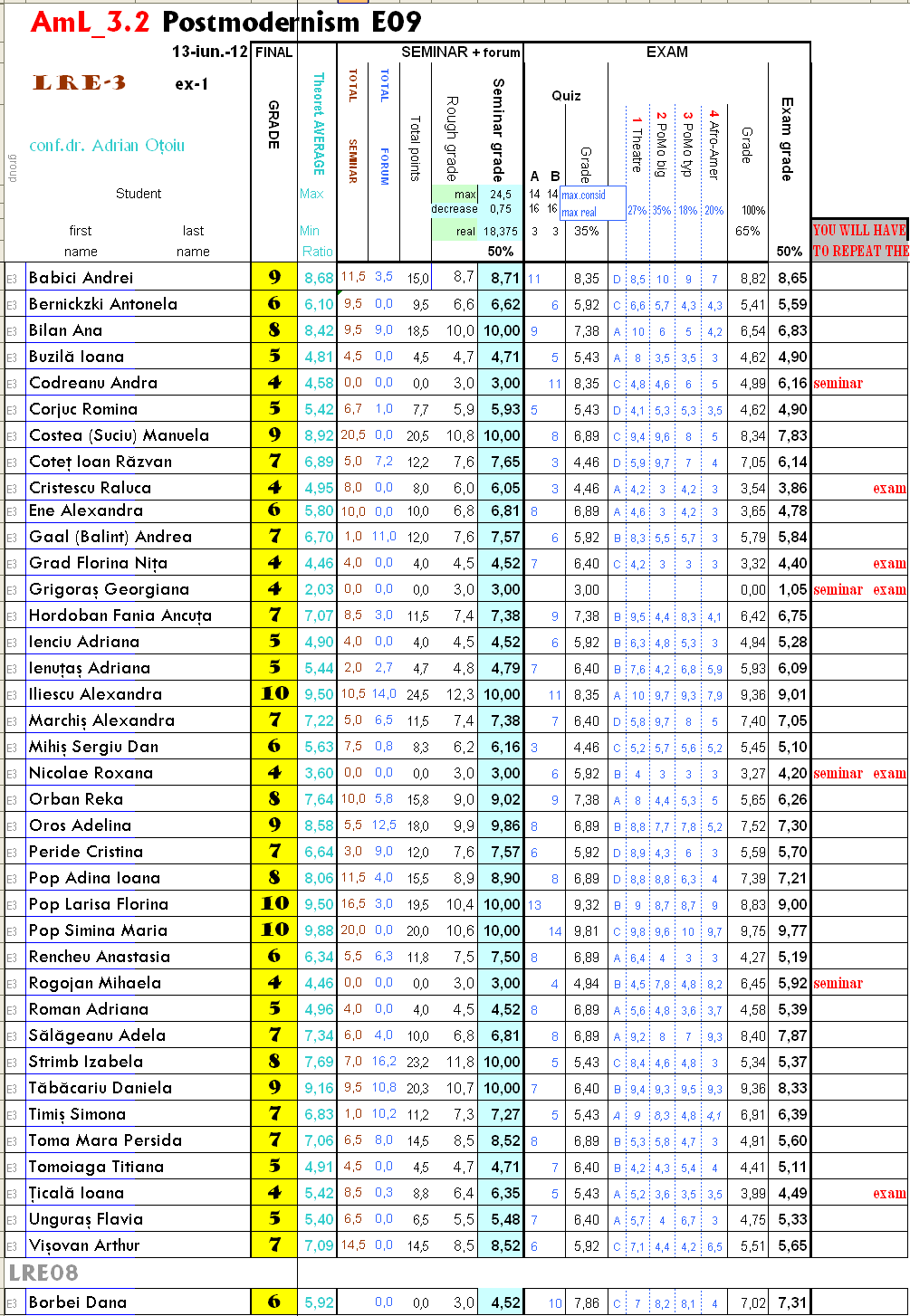Select the name Timiș Simona
This screenshot has width=910, height=1316.
point(77,1114)
